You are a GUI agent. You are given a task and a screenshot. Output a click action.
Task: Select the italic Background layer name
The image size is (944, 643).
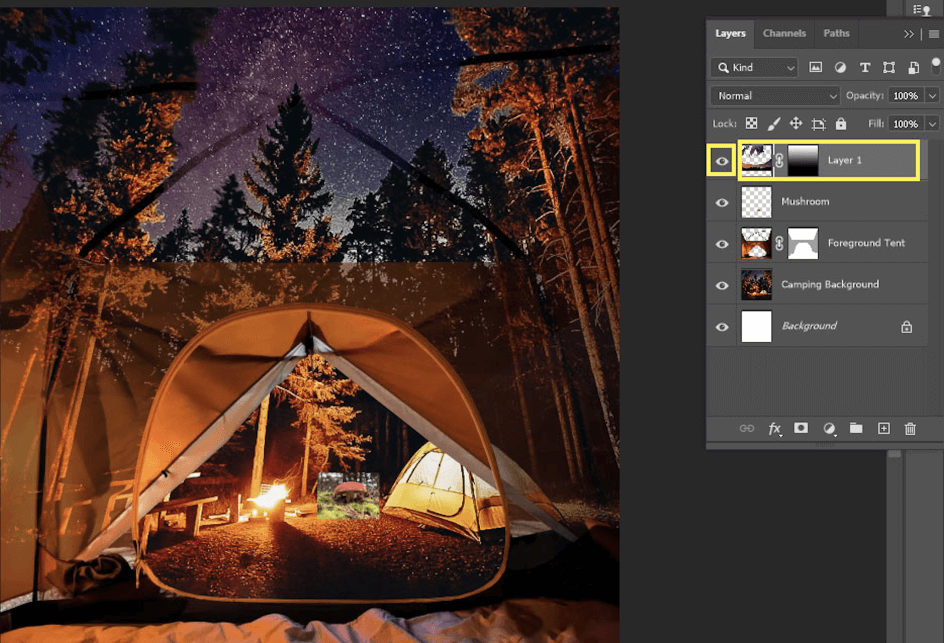(x=809, y=326)
